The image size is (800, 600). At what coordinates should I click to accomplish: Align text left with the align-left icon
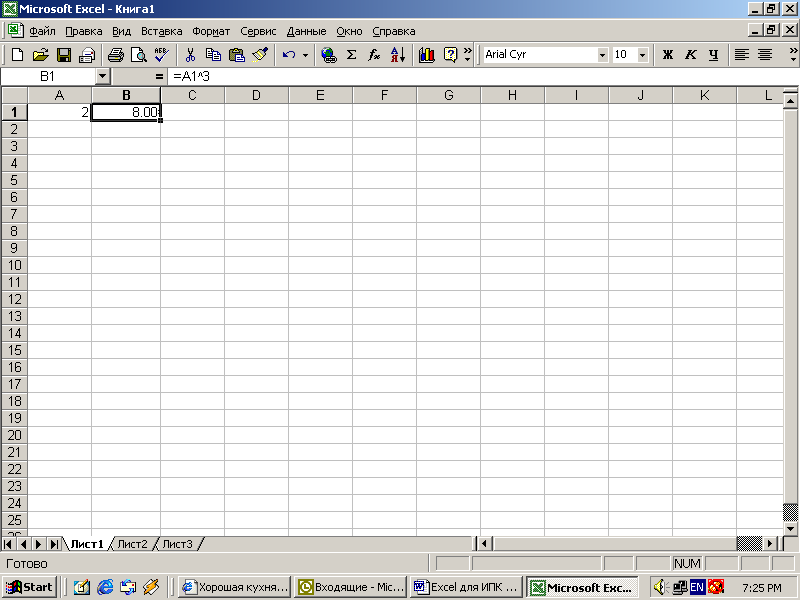click(741, 55)
